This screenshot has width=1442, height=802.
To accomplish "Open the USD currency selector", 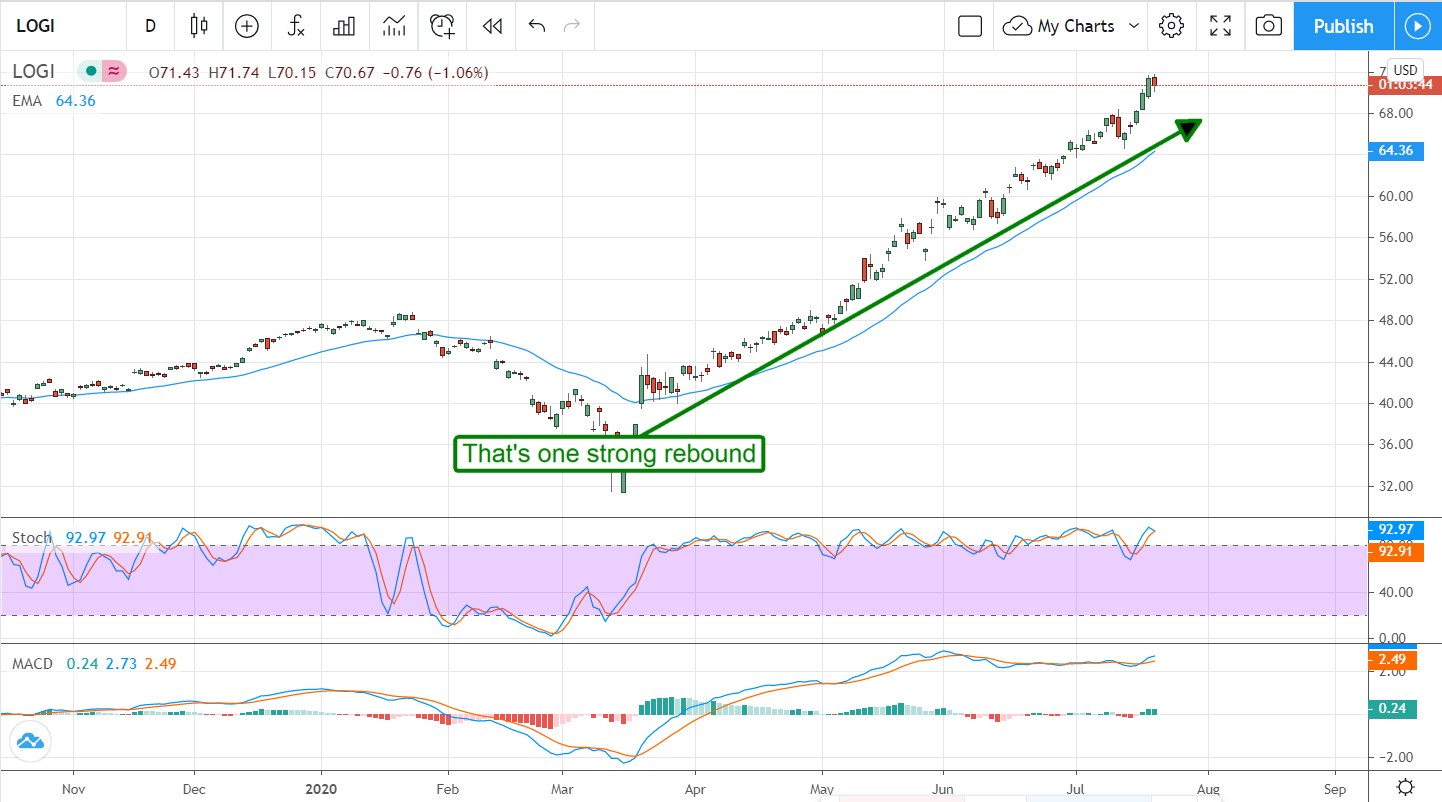I will coord(1406,70).
